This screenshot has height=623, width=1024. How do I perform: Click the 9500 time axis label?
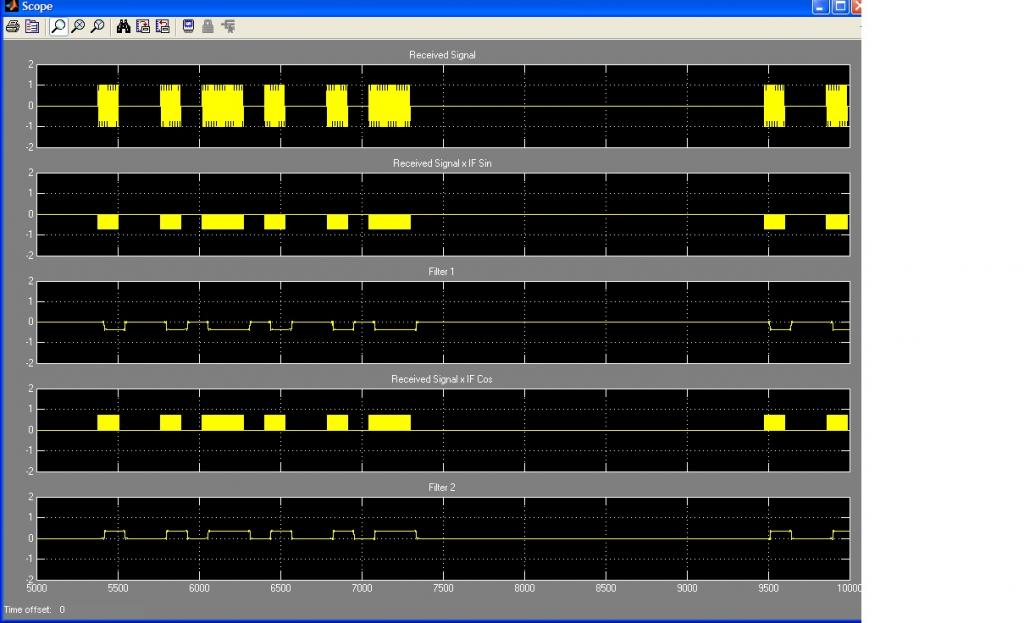769,588
